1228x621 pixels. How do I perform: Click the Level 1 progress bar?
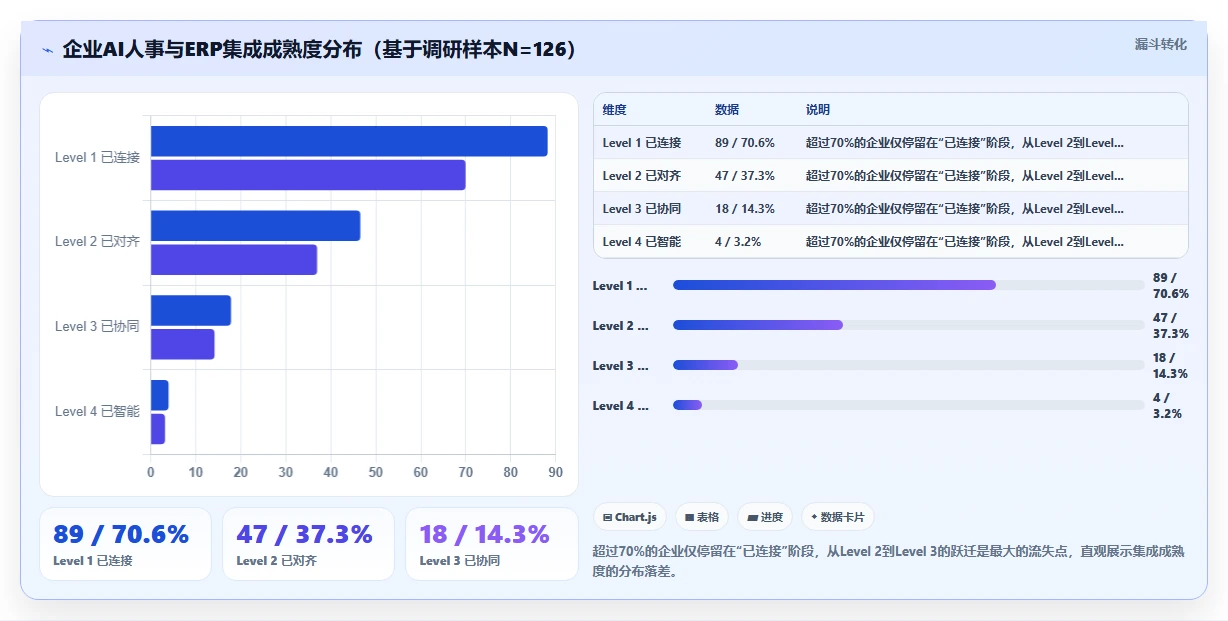click(x=909, y=285)
